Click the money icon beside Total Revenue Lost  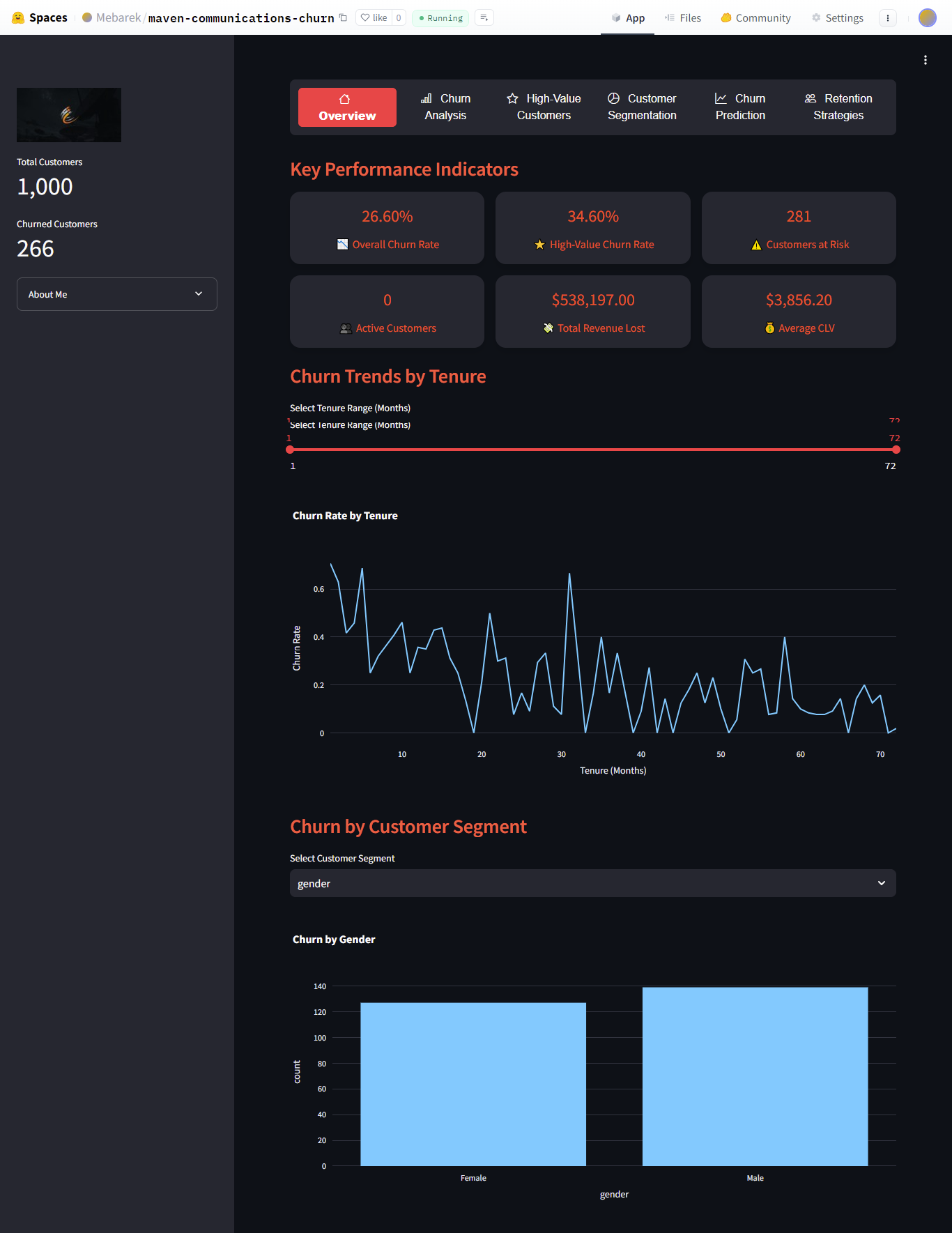click(548, 328)
